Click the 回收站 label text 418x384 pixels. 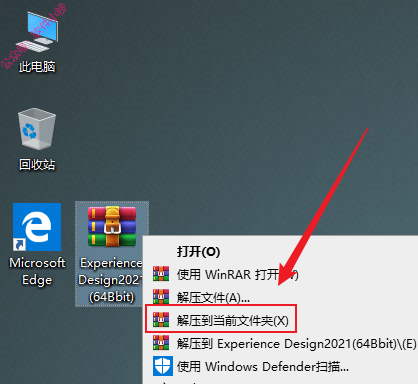coord(37,165)
